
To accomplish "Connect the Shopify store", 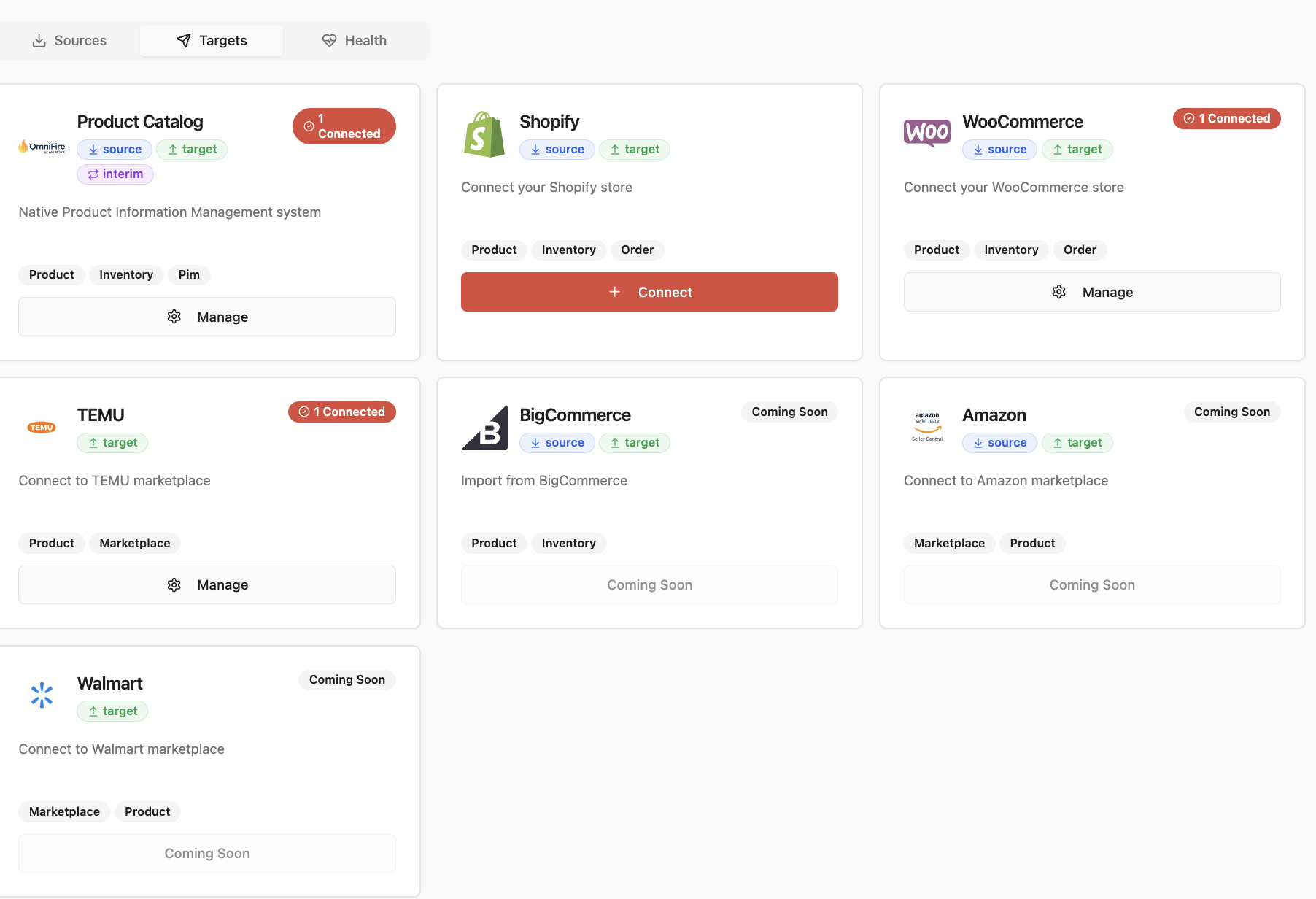I will point(649,291).
